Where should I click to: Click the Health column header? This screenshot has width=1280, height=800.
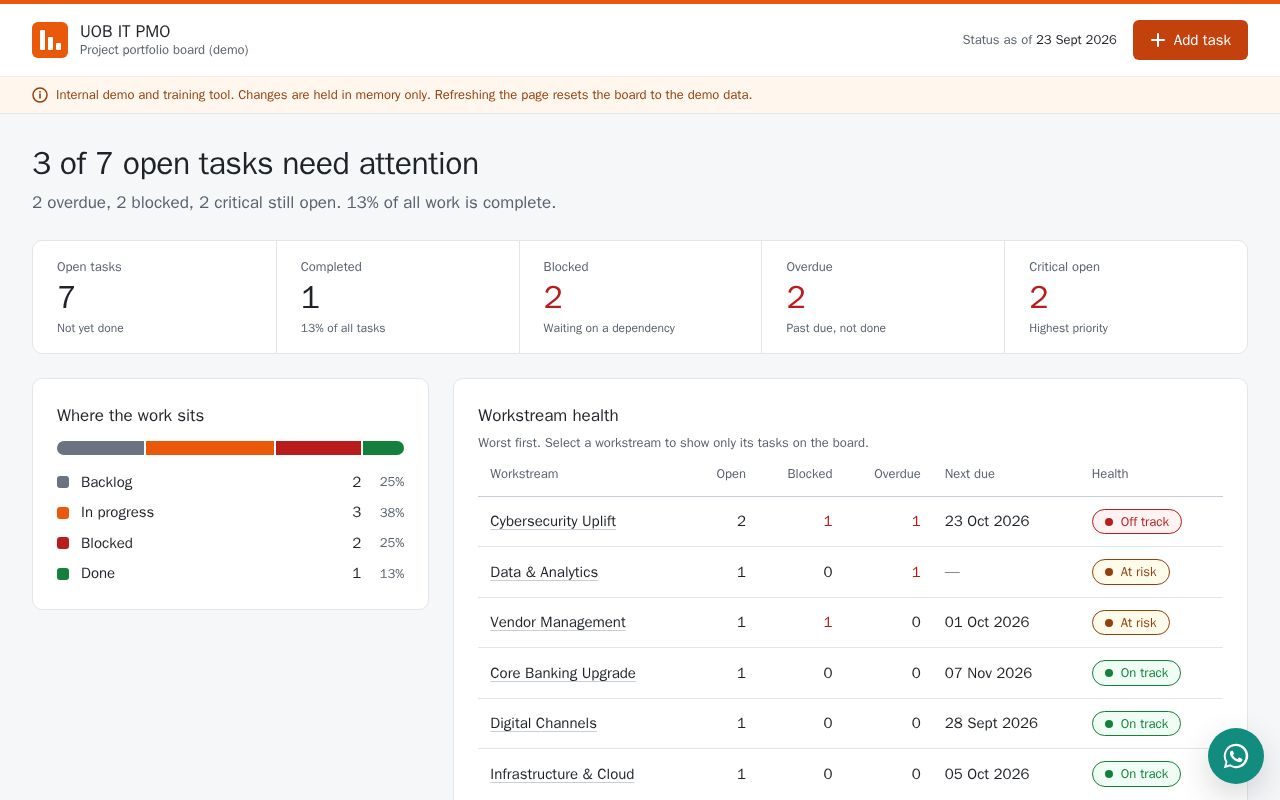1110,474
